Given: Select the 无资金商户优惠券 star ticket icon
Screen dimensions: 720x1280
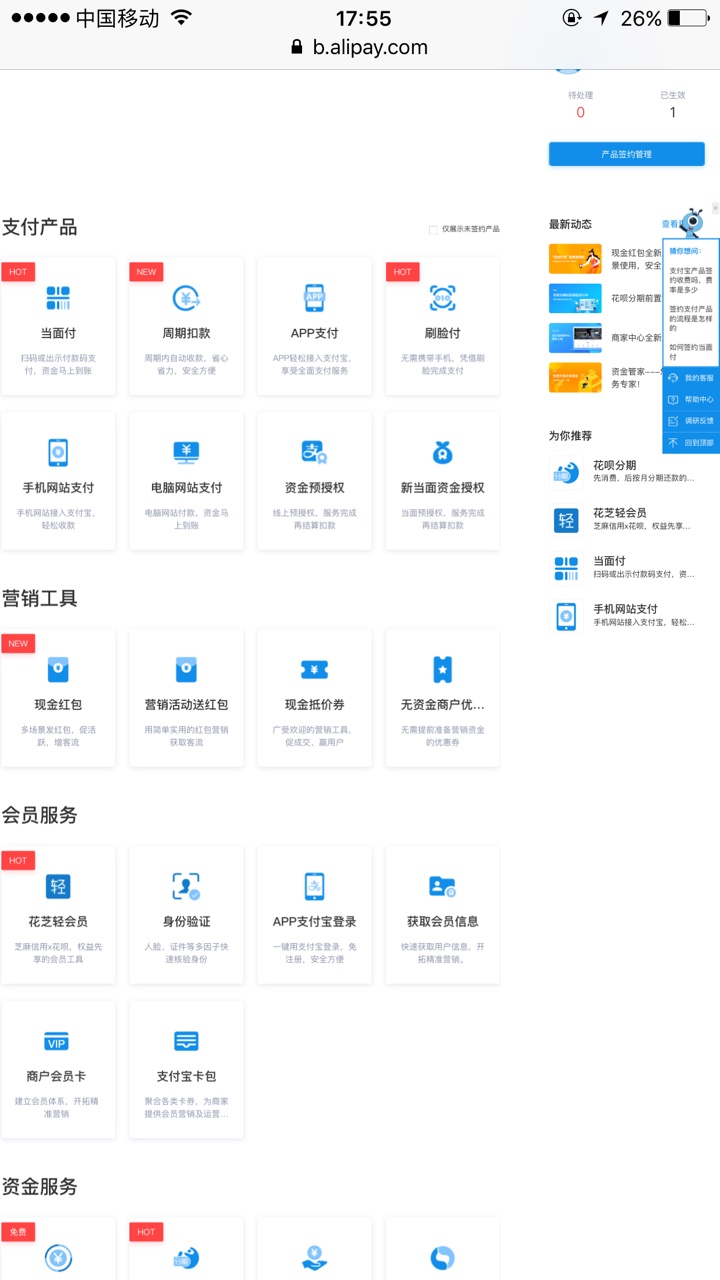Looking at the screenshot, I should (443, 670).
